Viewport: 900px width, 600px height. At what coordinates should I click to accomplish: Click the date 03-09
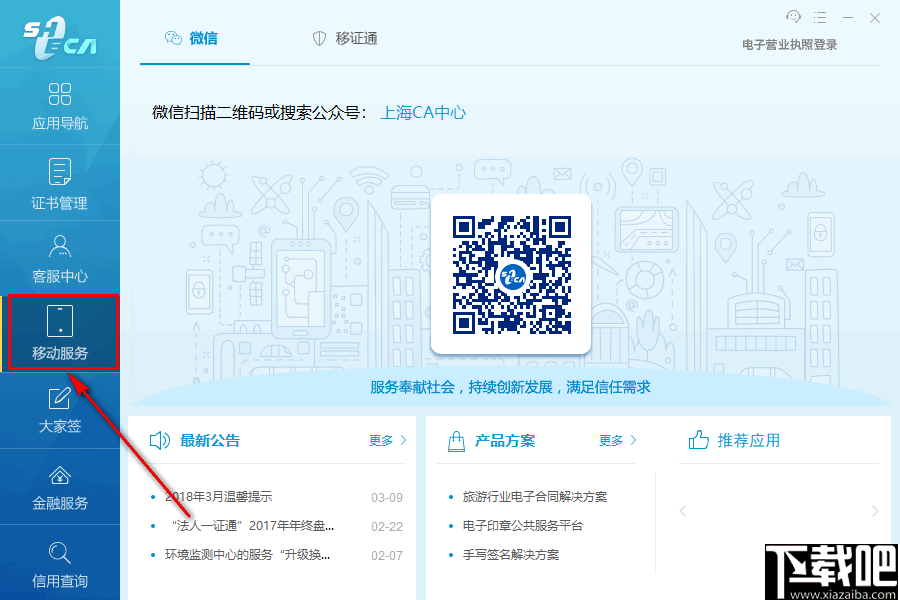[387, 497]
